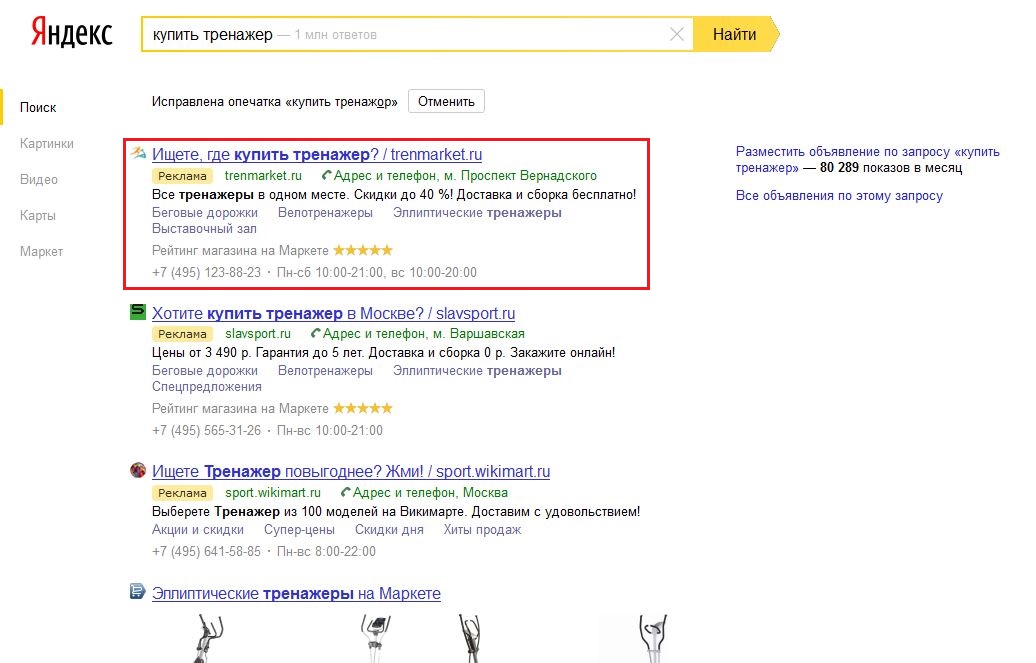Switch to the Картинки search section
The height and width of the screenshot is (663, 1036).
[47, 143]
